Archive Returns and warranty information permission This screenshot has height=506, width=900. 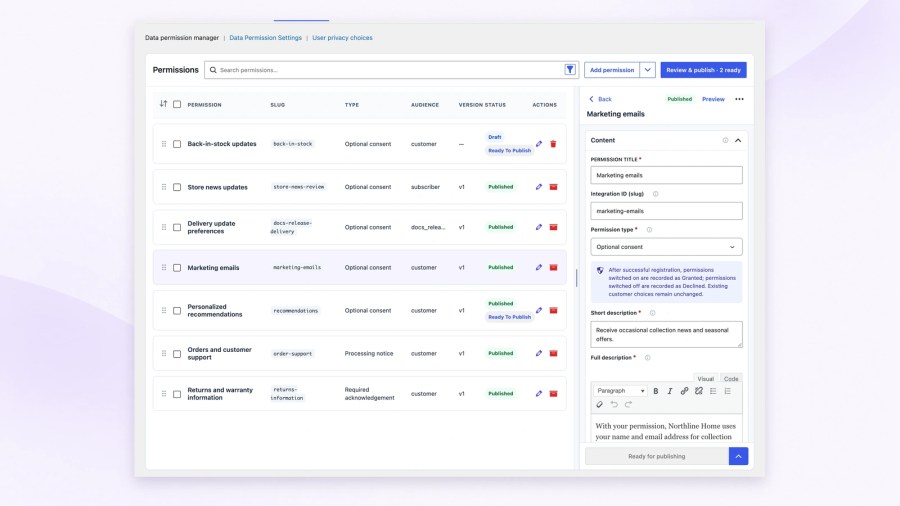[553, 394]
